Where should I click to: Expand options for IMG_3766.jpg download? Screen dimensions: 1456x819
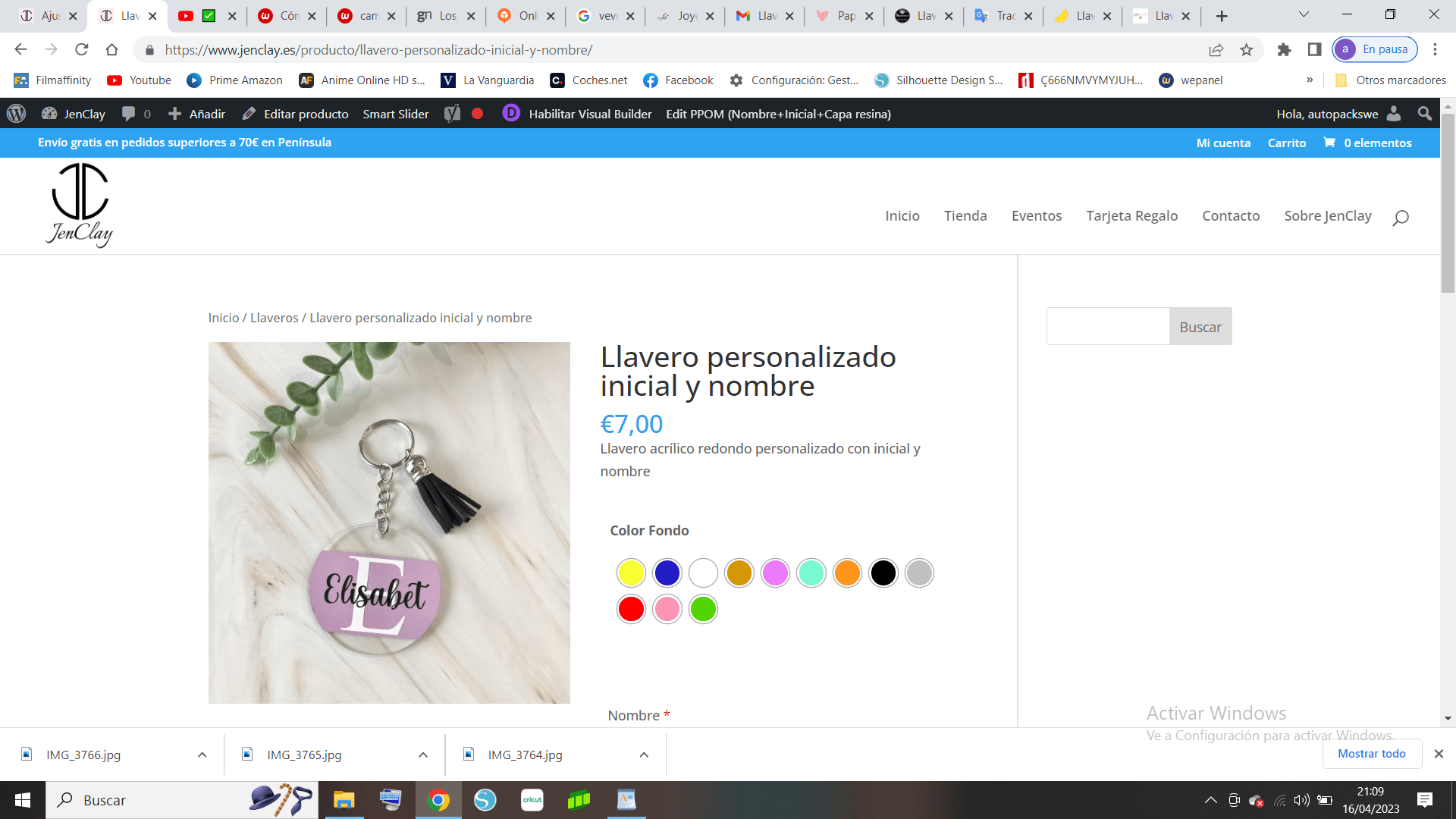click(202, 755)
